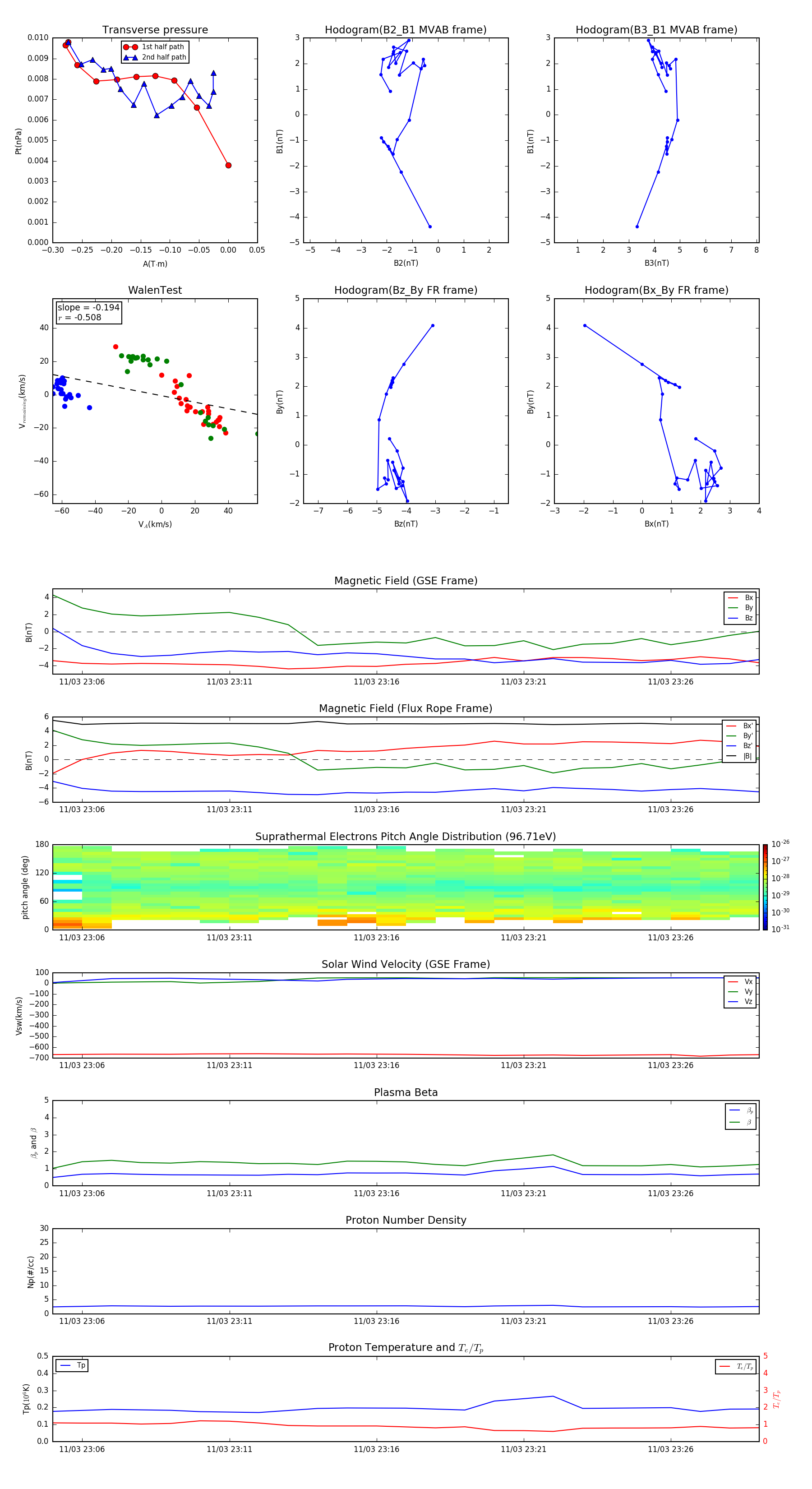Click the 'Hodogram(B2_B1 MVAB frame)' title

(x=406, y=30)
